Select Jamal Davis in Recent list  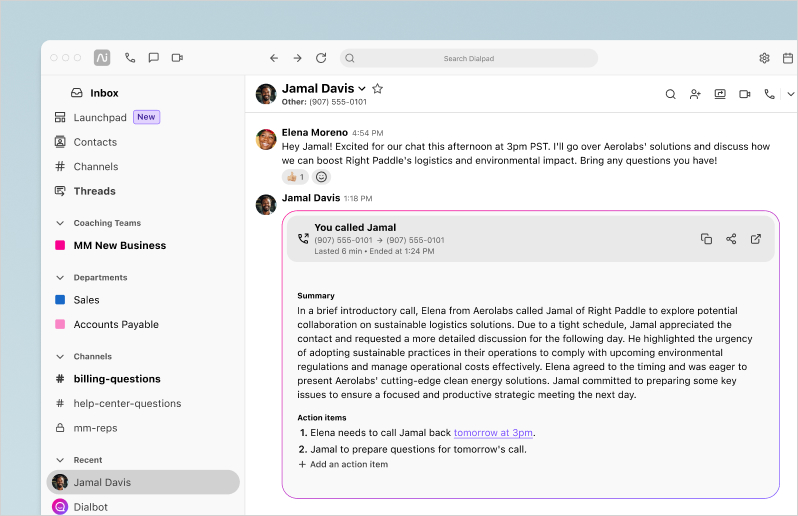(143, 482)
